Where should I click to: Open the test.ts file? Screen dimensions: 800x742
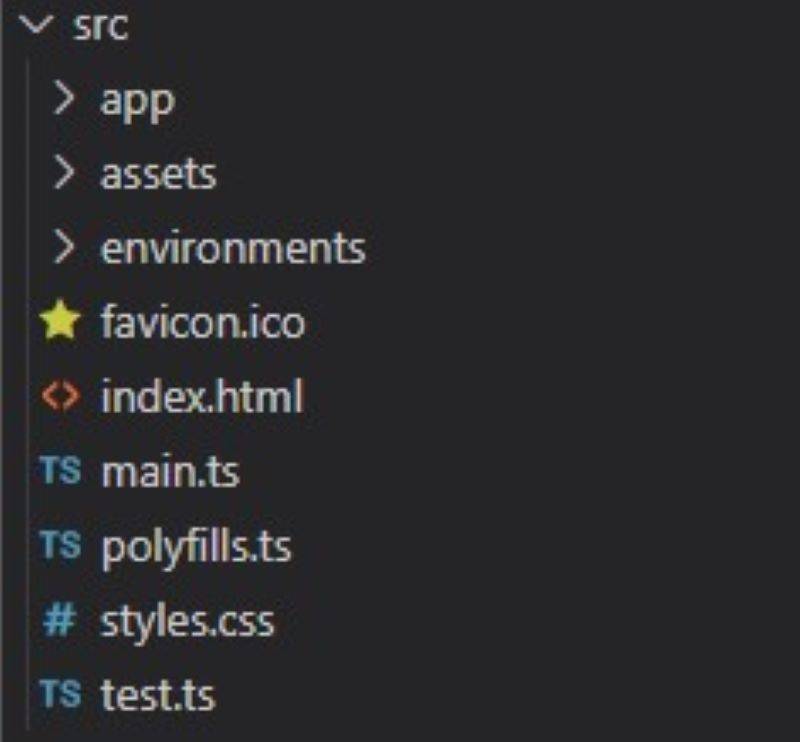[157, 694]
